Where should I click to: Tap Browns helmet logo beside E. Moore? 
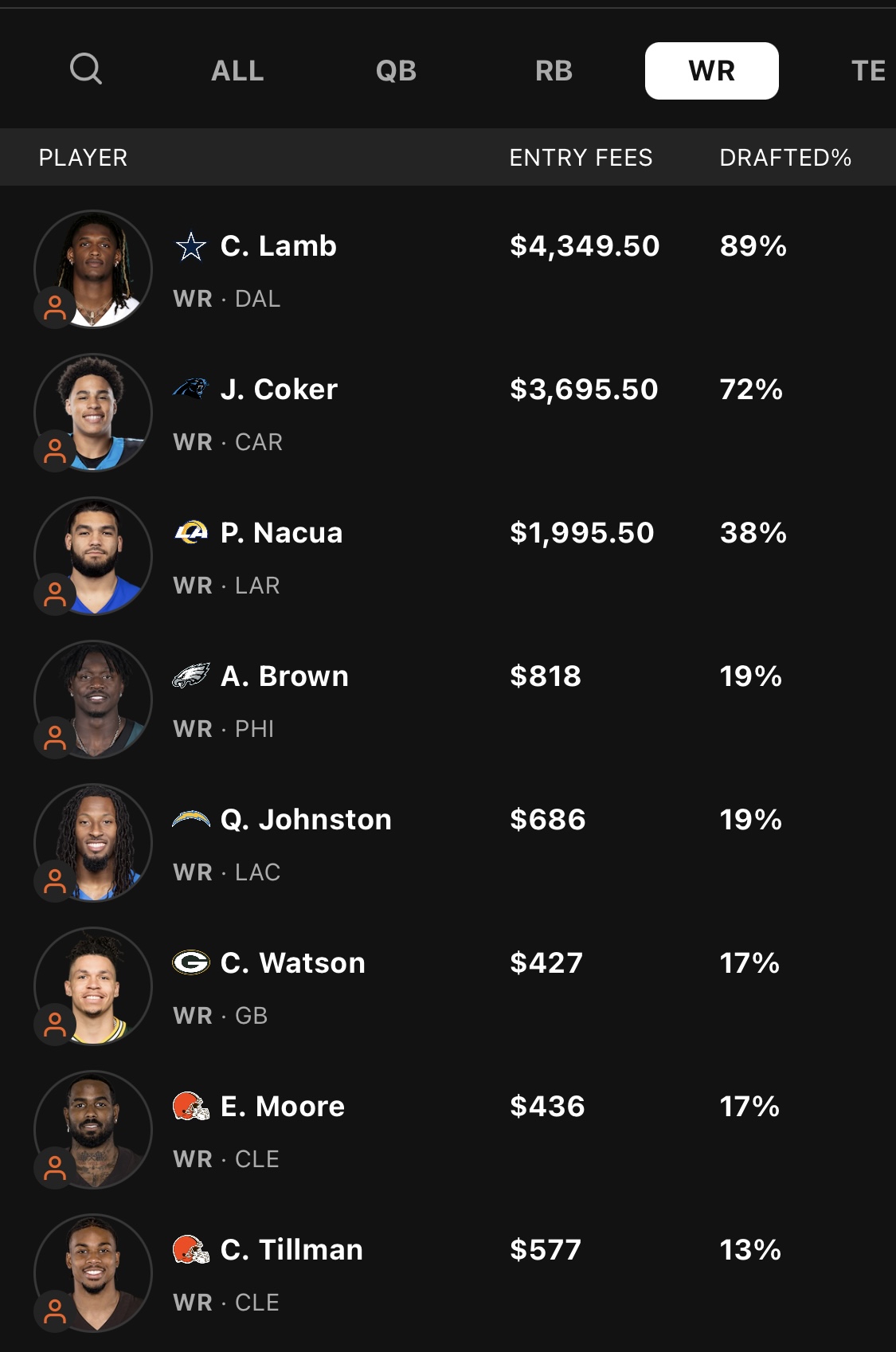pyautogui.click(x=191, y=1106)
